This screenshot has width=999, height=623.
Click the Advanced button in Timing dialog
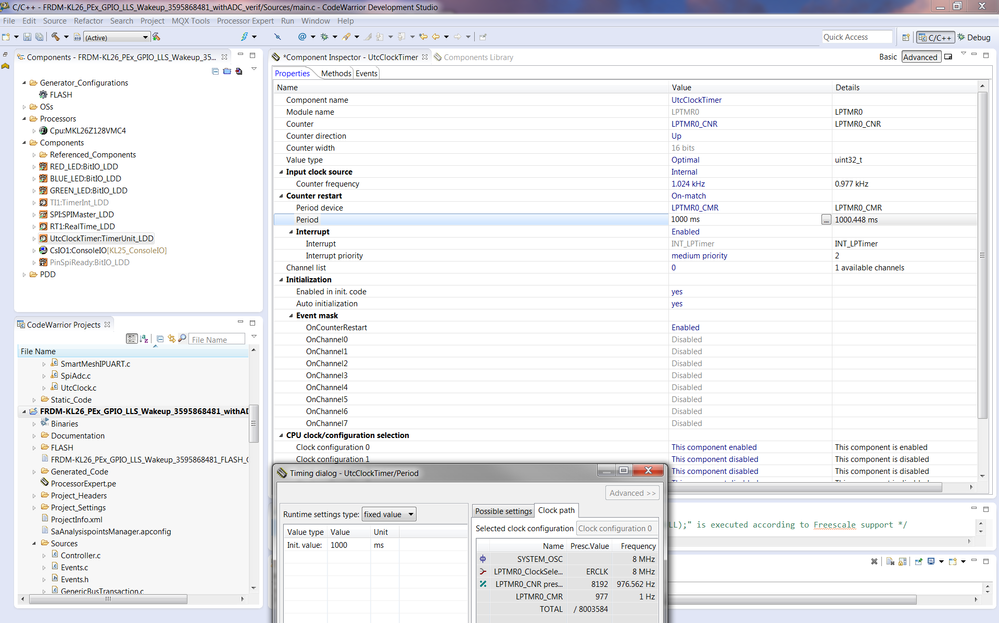(x=630, y=493)
